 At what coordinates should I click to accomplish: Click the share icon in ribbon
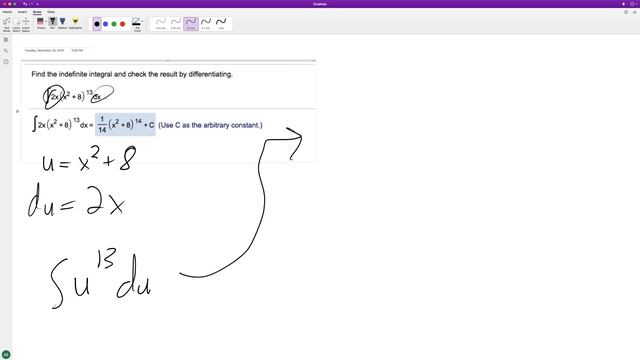(x=634, y=12)
